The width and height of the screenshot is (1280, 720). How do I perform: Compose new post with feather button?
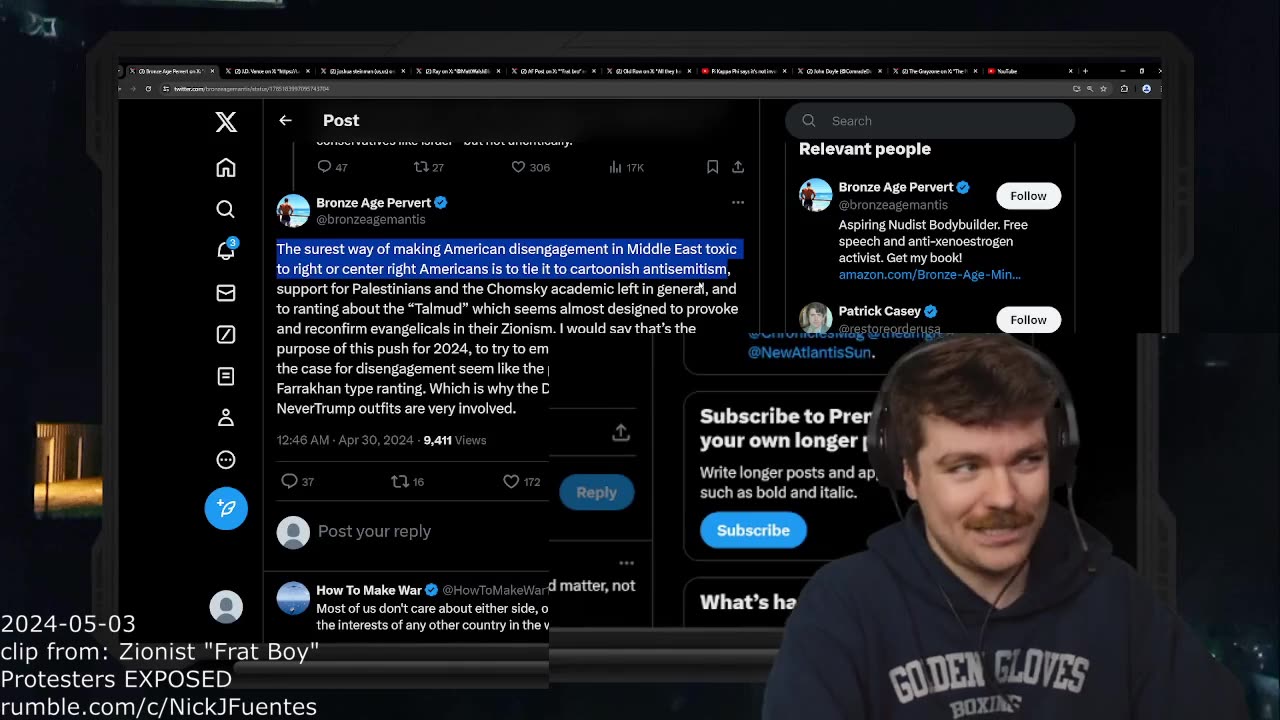(226, 508)
